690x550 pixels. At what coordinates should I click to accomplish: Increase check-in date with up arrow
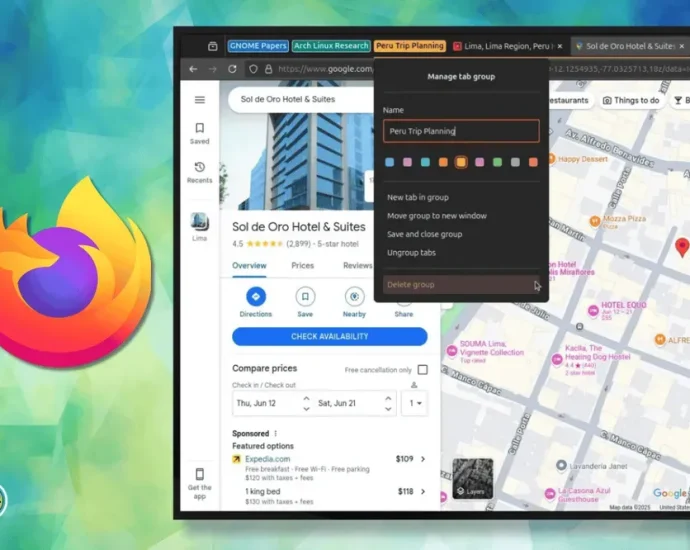(x=306, y=398)
